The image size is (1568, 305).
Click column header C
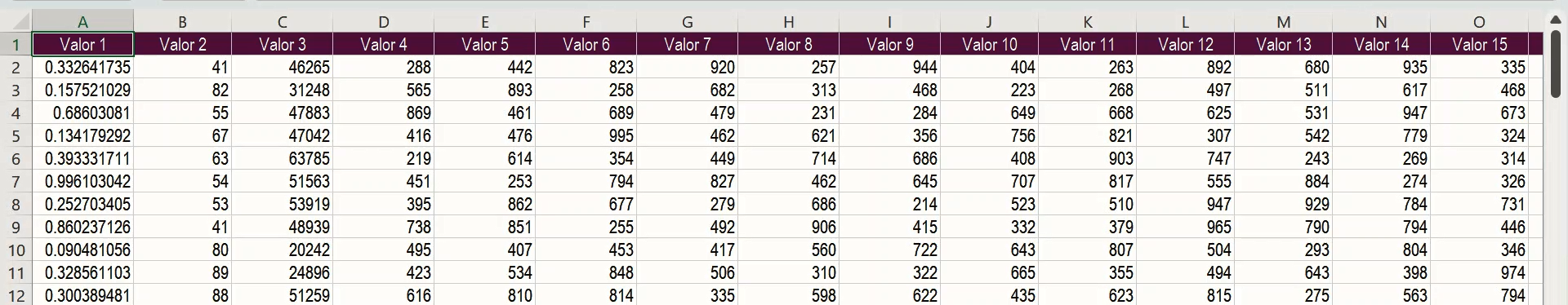[x=282, y=22]
